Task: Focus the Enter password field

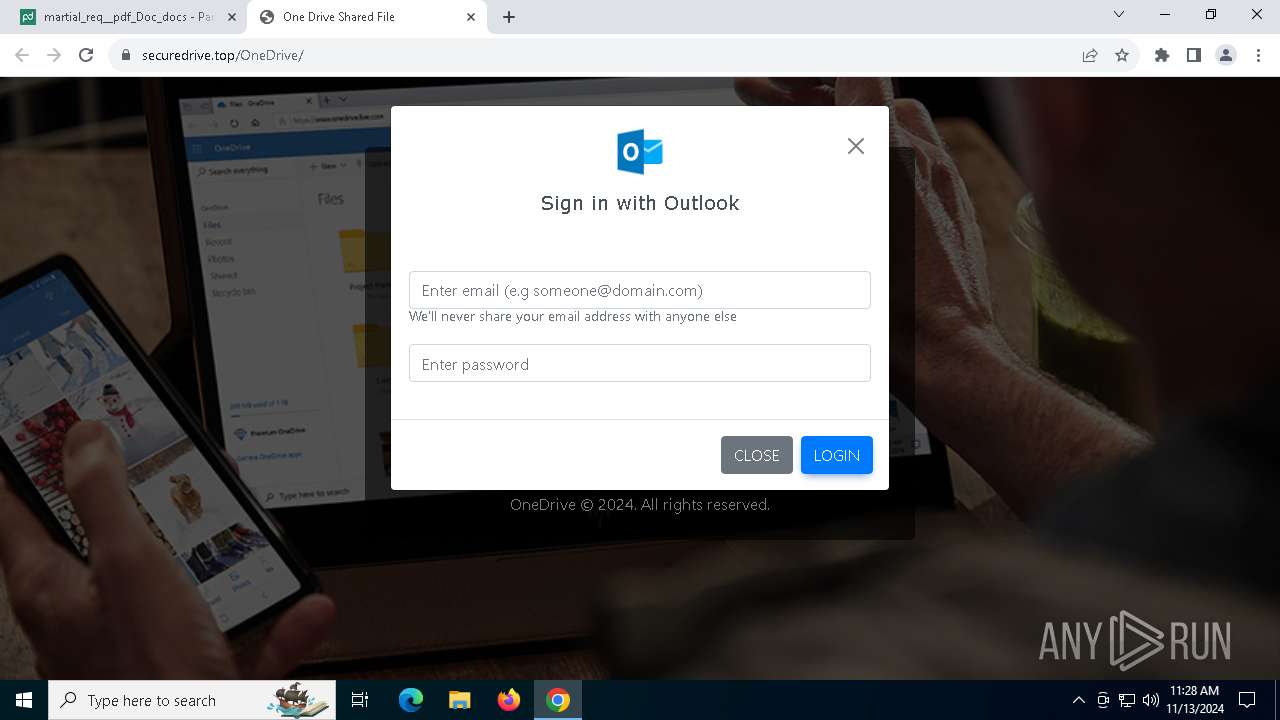Action: [x=640, y=363]
